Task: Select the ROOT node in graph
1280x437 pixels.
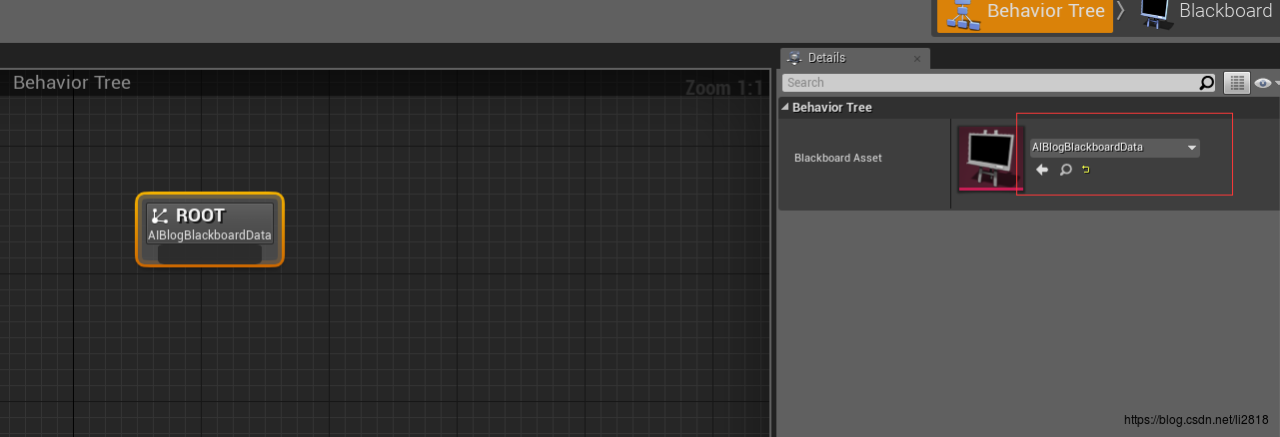Action: point(210,229)
